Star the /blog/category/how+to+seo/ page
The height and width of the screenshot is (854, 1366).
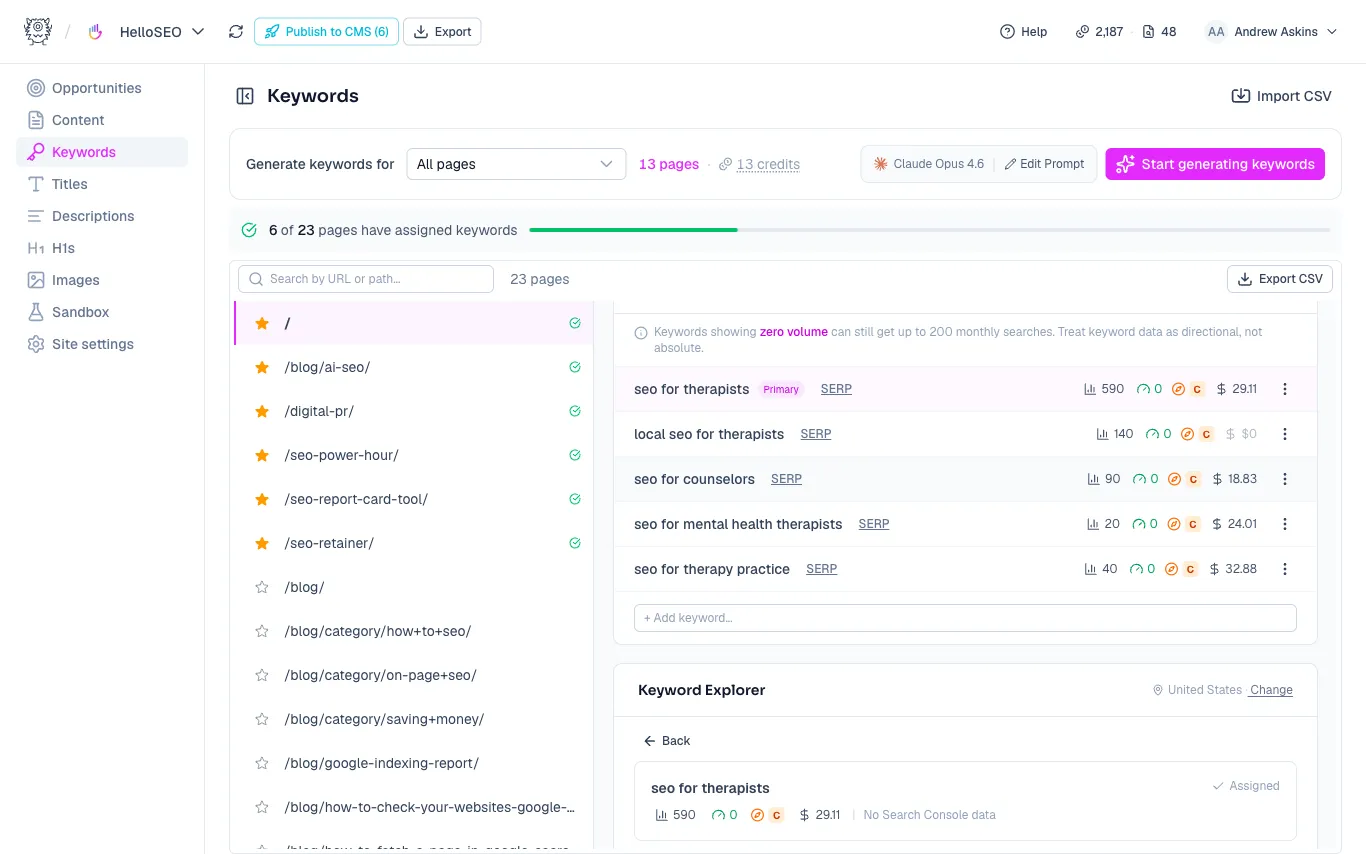point(262,631)
